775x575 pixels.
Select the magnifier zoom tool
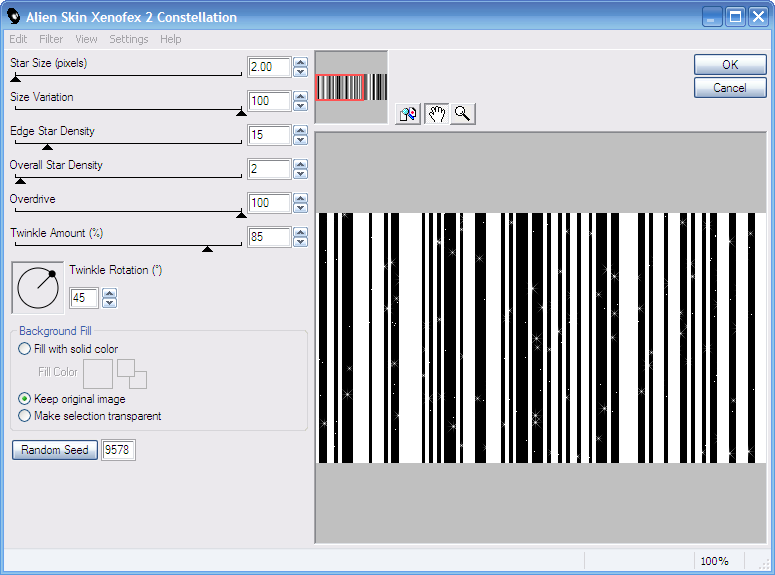point(462,114)
